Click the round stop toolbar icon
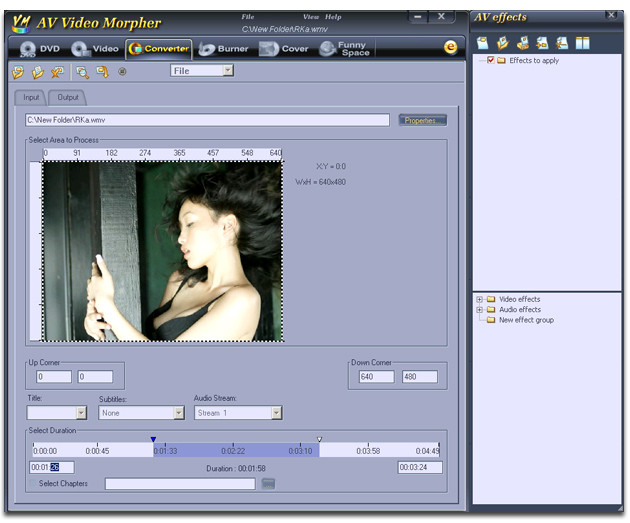The image size is (630, 523). point(122,72)
